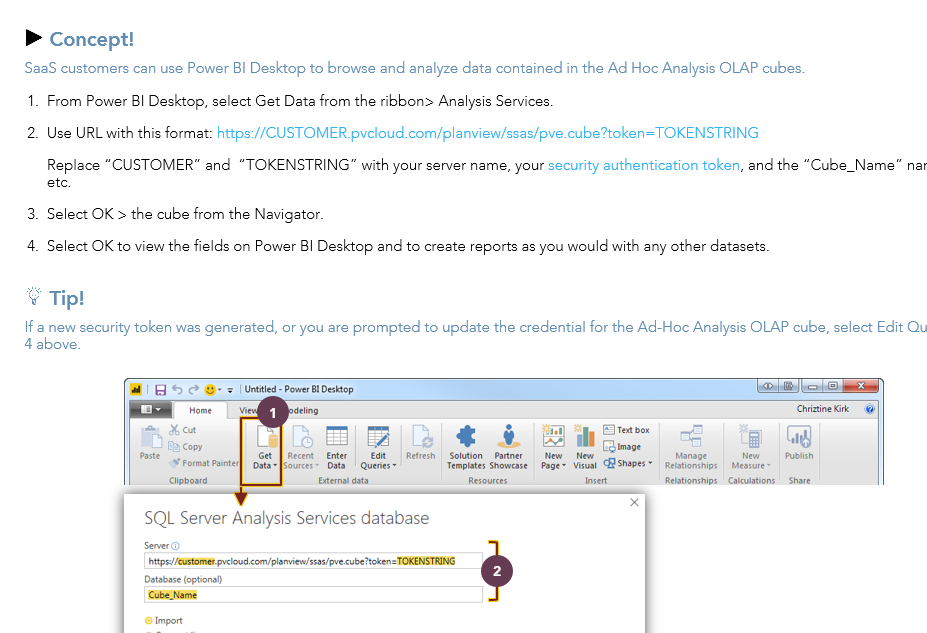Open Partner Showcase icon
This screenshot has width=927, height=633.
(x=508, y=436)
